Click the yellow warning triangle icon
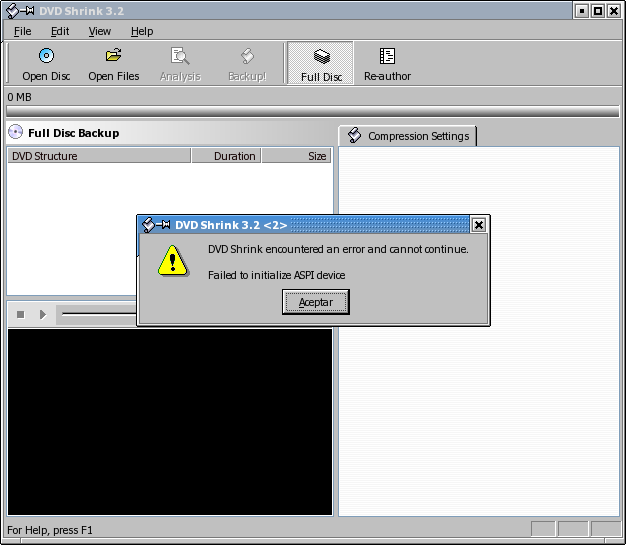Viewport: 626px width, 545px height. coord(173,261)
